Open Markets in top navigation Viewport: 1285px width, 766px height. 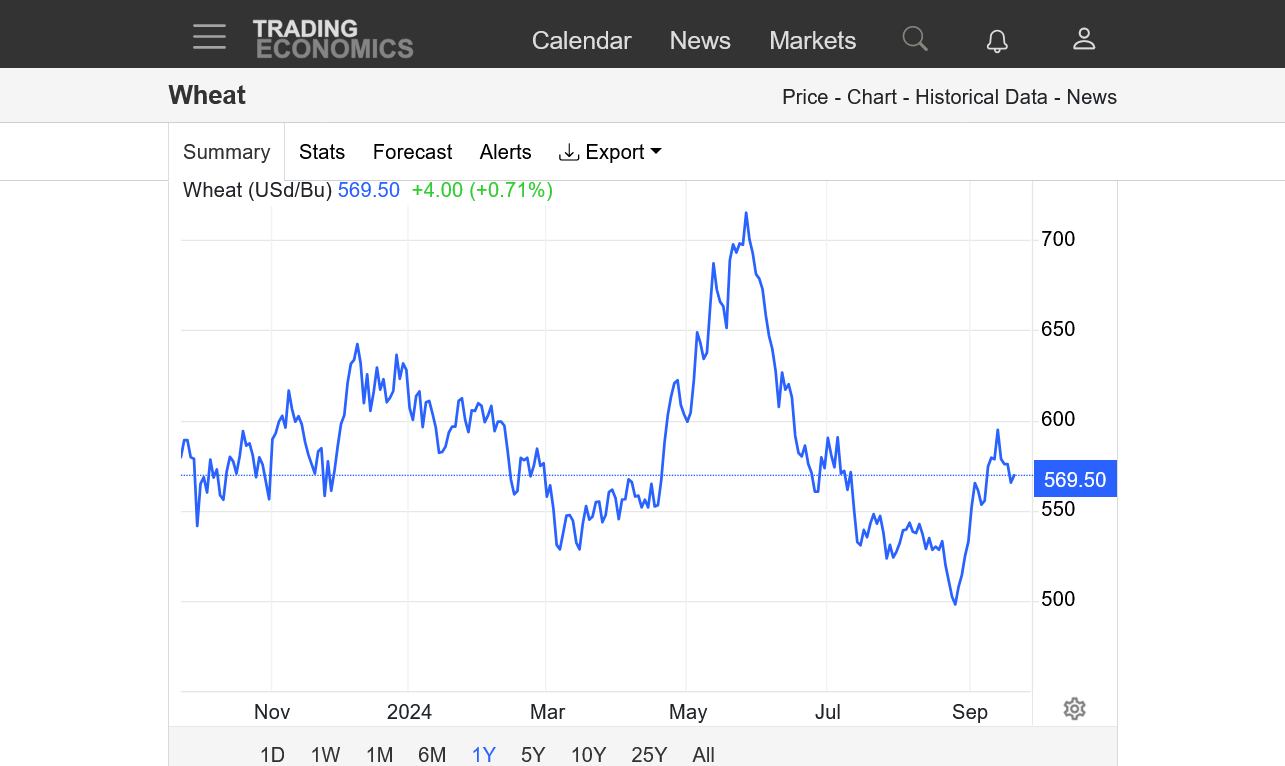click(x=812, y=40)
